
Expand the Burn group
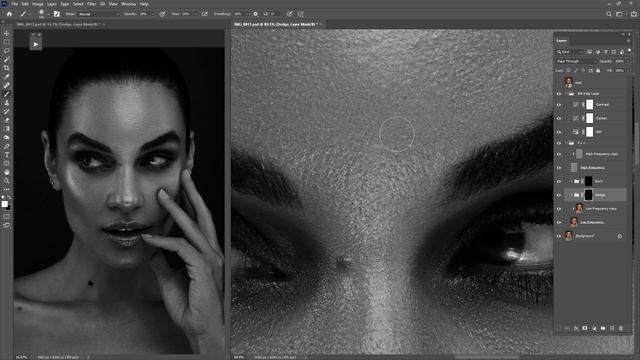[571, 181]
